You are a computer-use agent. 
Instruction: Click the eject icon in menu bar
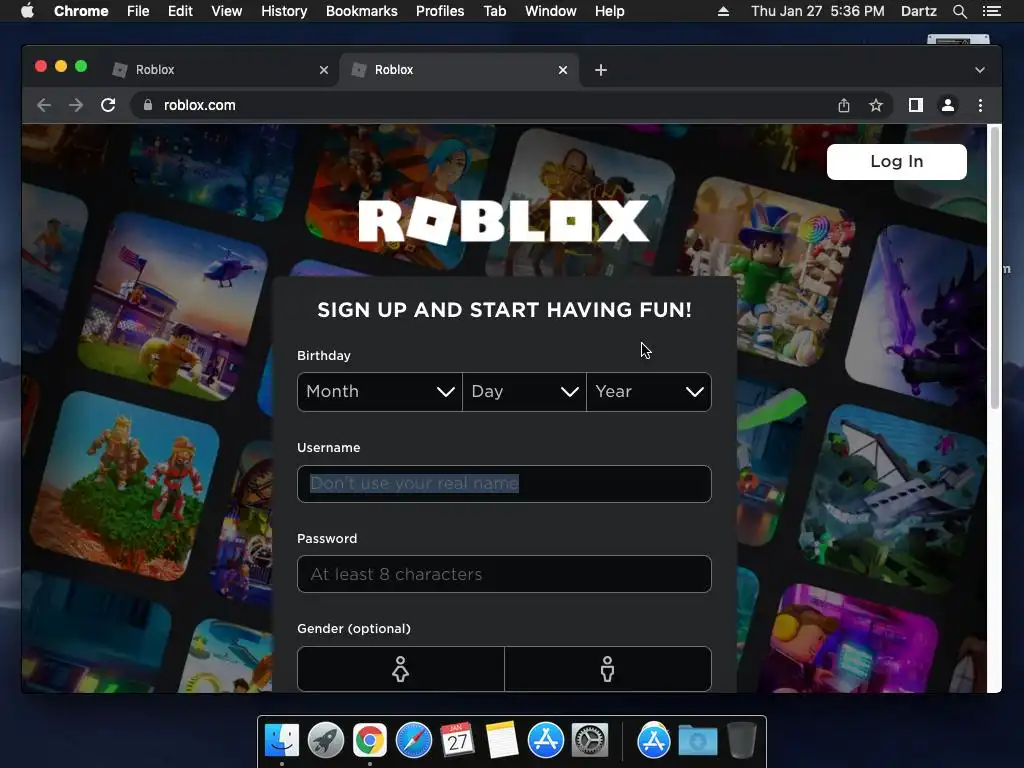tap(723, 11)
